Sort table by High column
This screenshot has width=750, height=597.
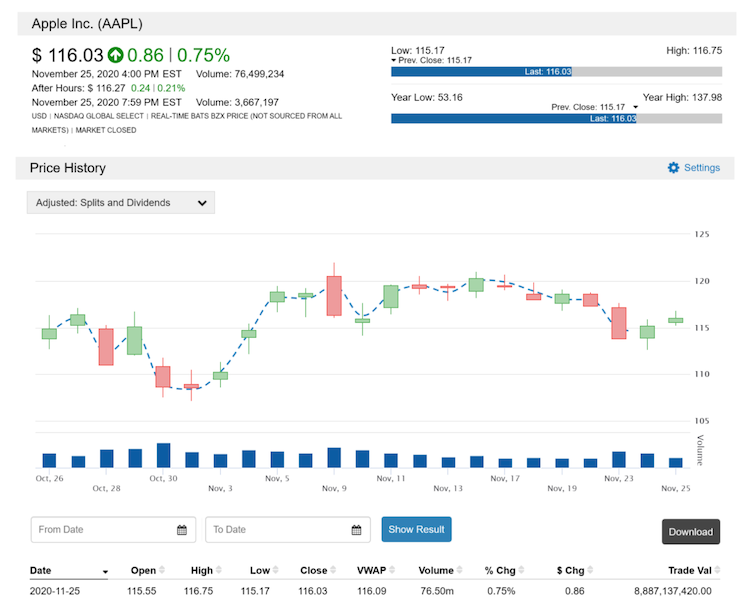click(206, 570)
